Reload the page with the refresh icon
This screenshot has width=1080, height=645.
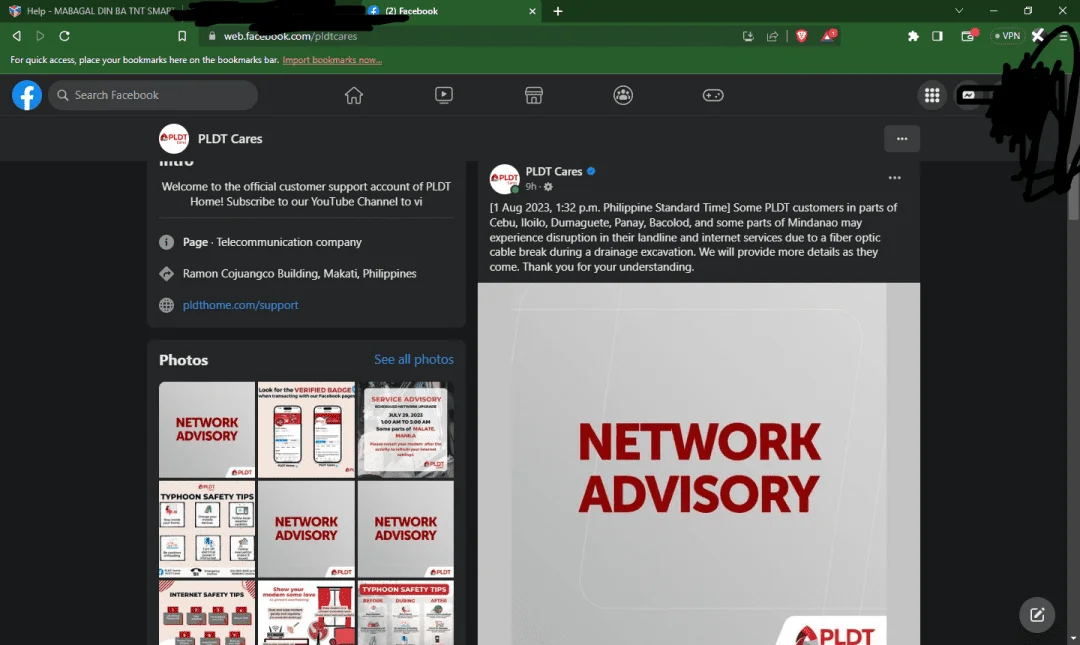(x=64, y=36)
